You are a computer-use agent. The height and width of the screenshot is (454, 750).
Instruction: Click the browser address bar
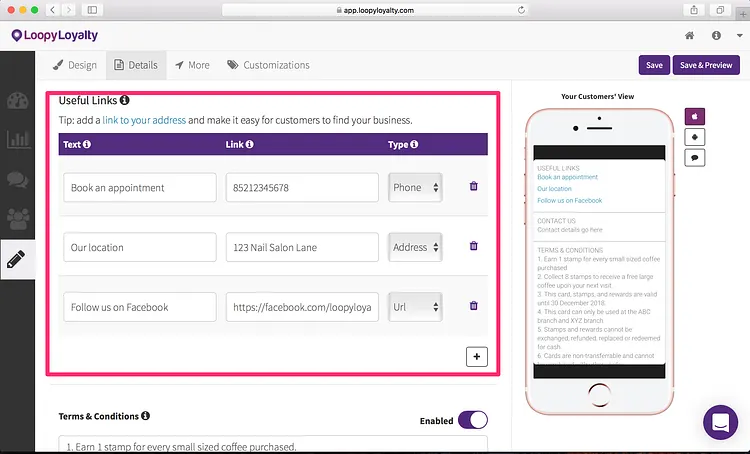[375, 10]
